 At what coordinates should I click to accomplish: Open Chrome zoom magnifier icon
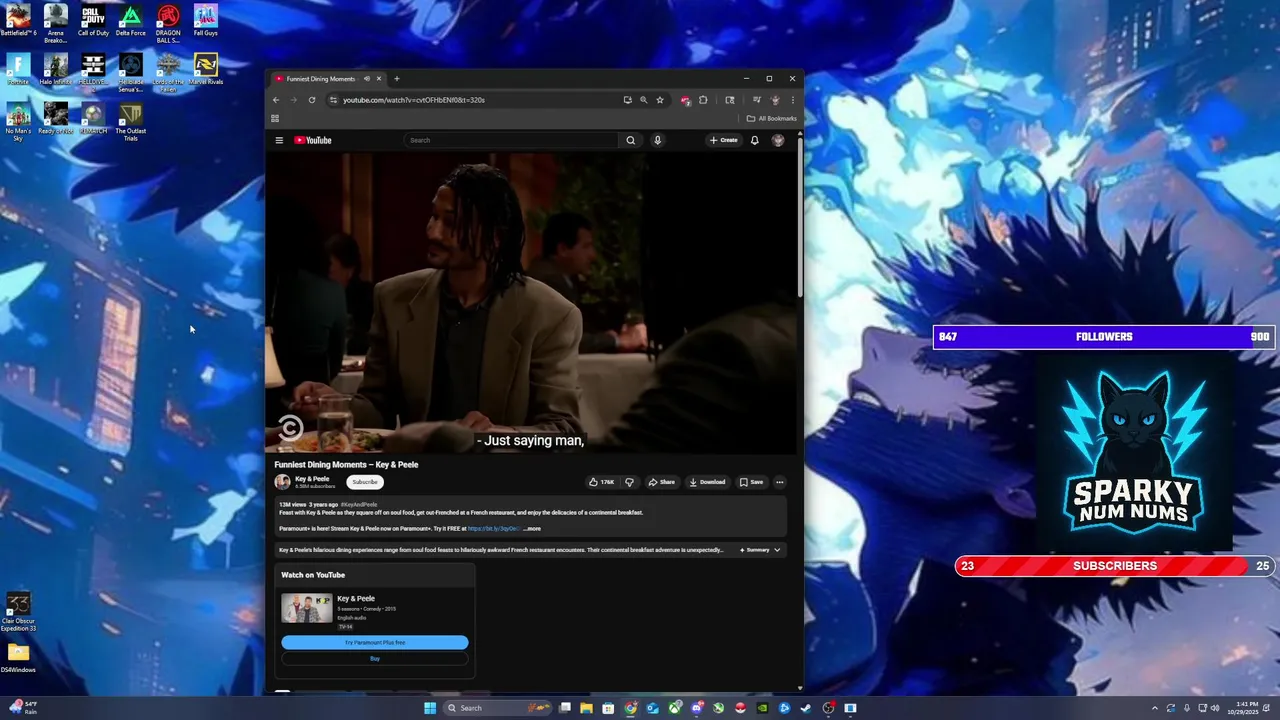(643, 100)
